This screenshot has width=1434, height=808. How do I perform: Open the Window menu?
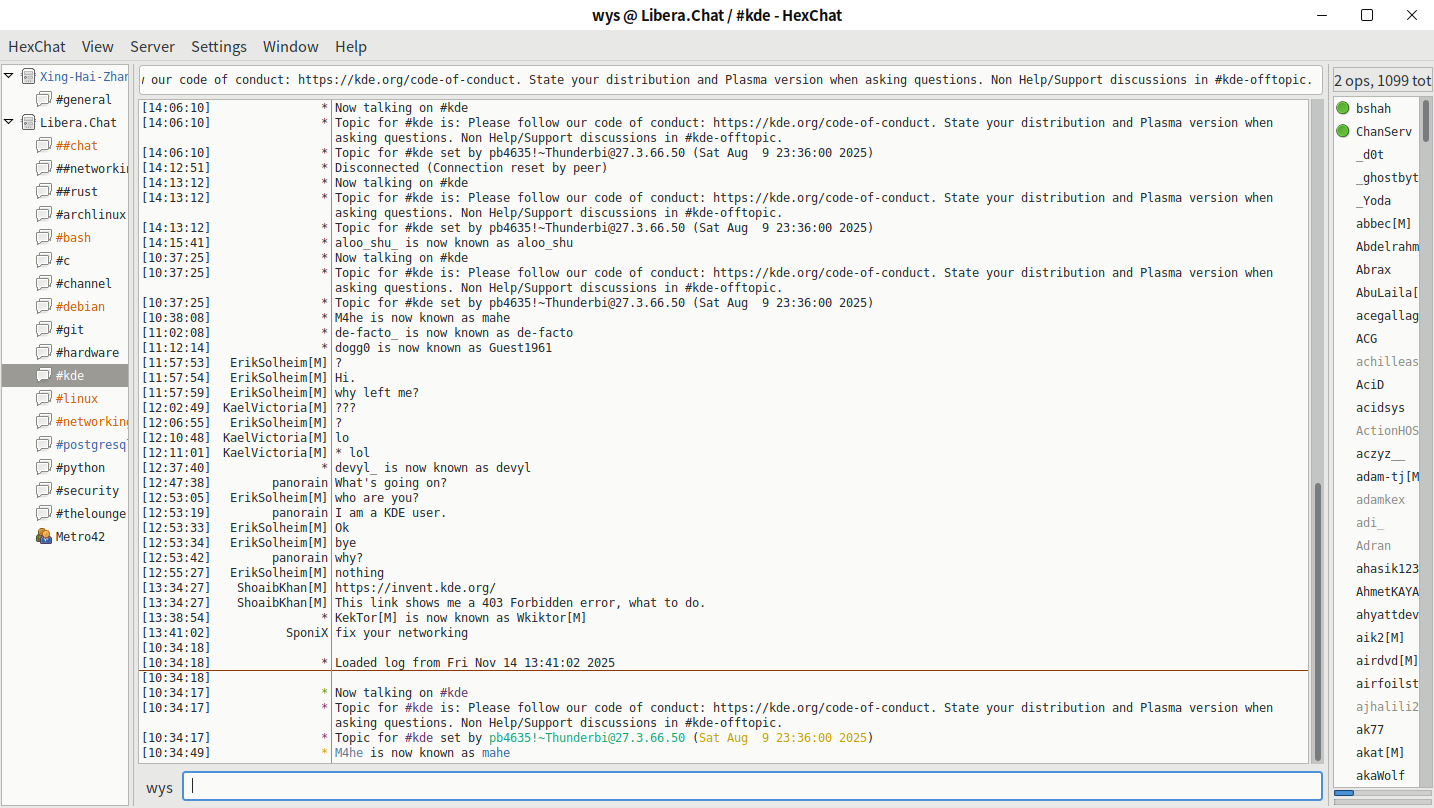(x=290, y=46)
